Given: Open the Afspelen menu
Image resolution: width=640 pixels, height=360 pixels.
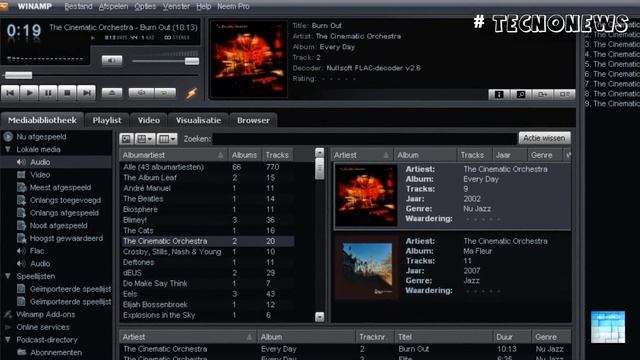Looking at the screenshot, I should 113,7.
